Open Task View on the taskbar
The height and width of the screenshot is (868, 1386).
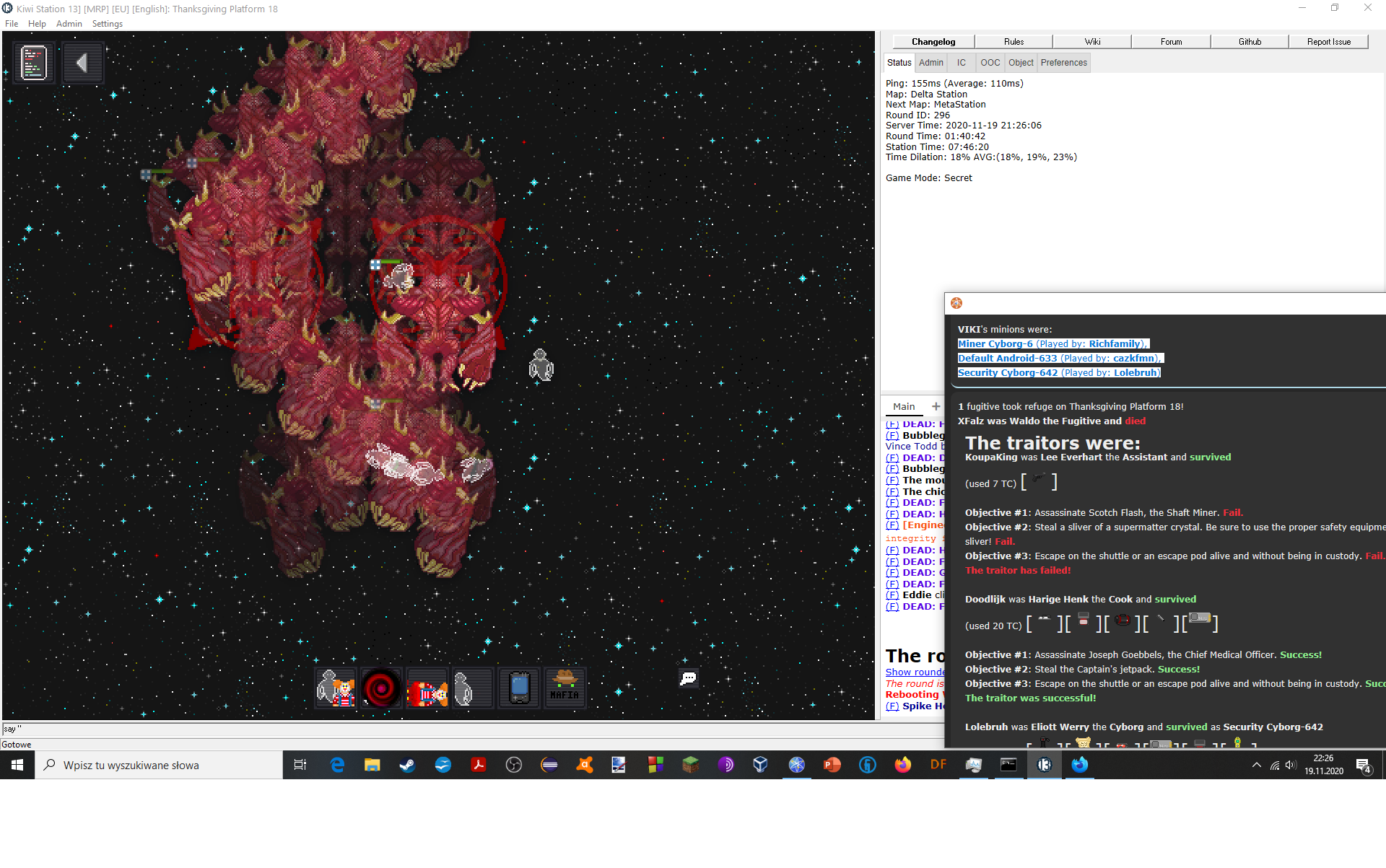point(300,765)
